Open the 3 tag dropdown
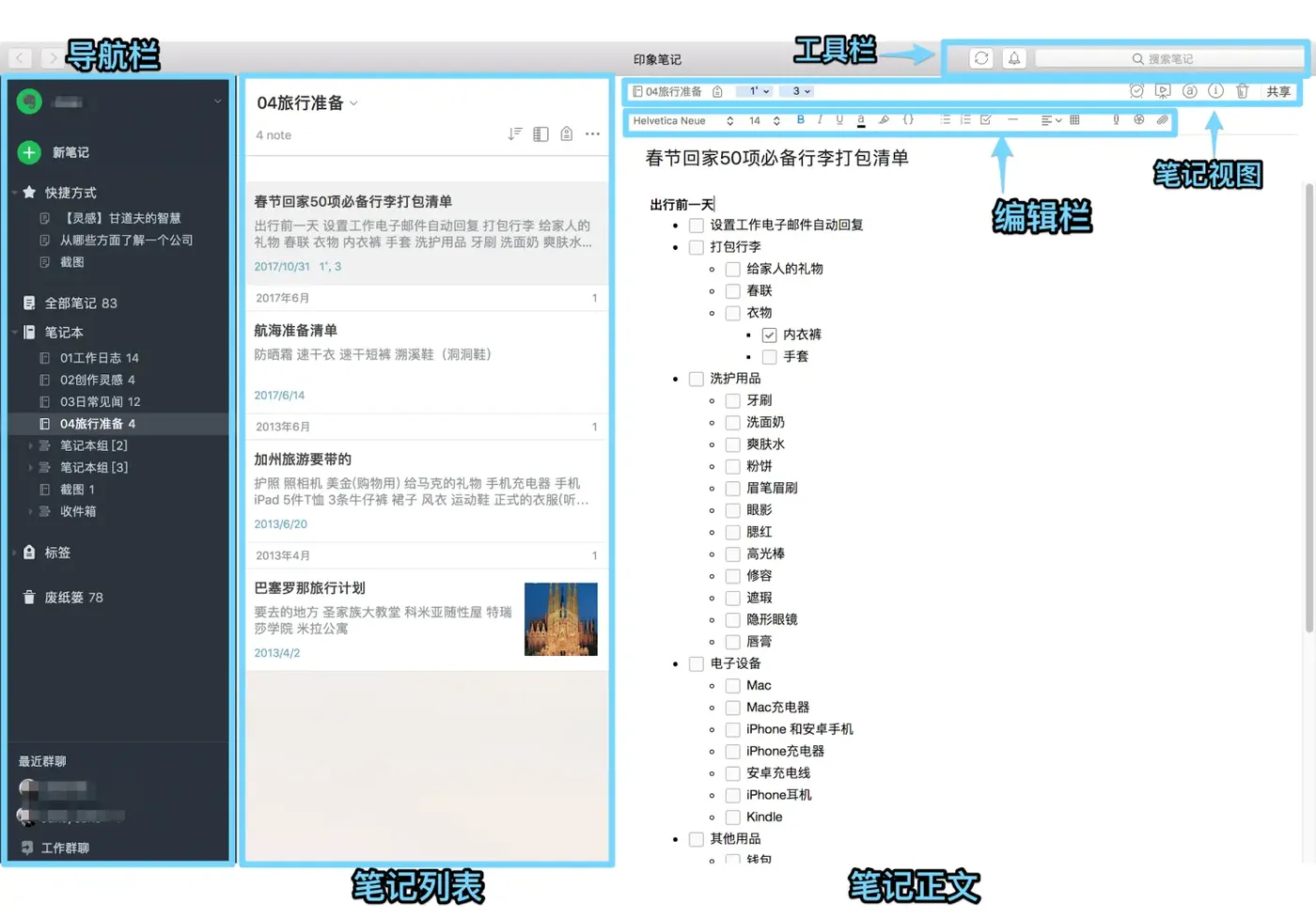The width and height of the screenshot is (1316, 919). tap(797, 91)
